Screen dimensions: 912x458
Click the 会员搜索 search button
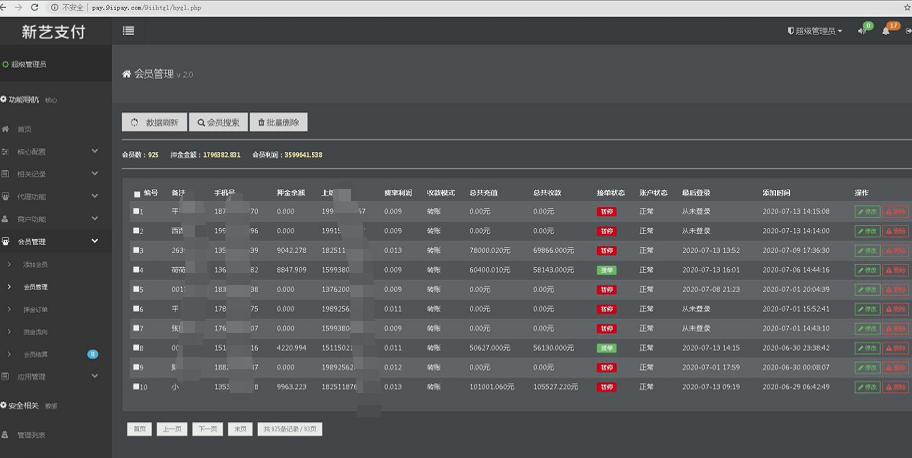click(x=217, y=122)
